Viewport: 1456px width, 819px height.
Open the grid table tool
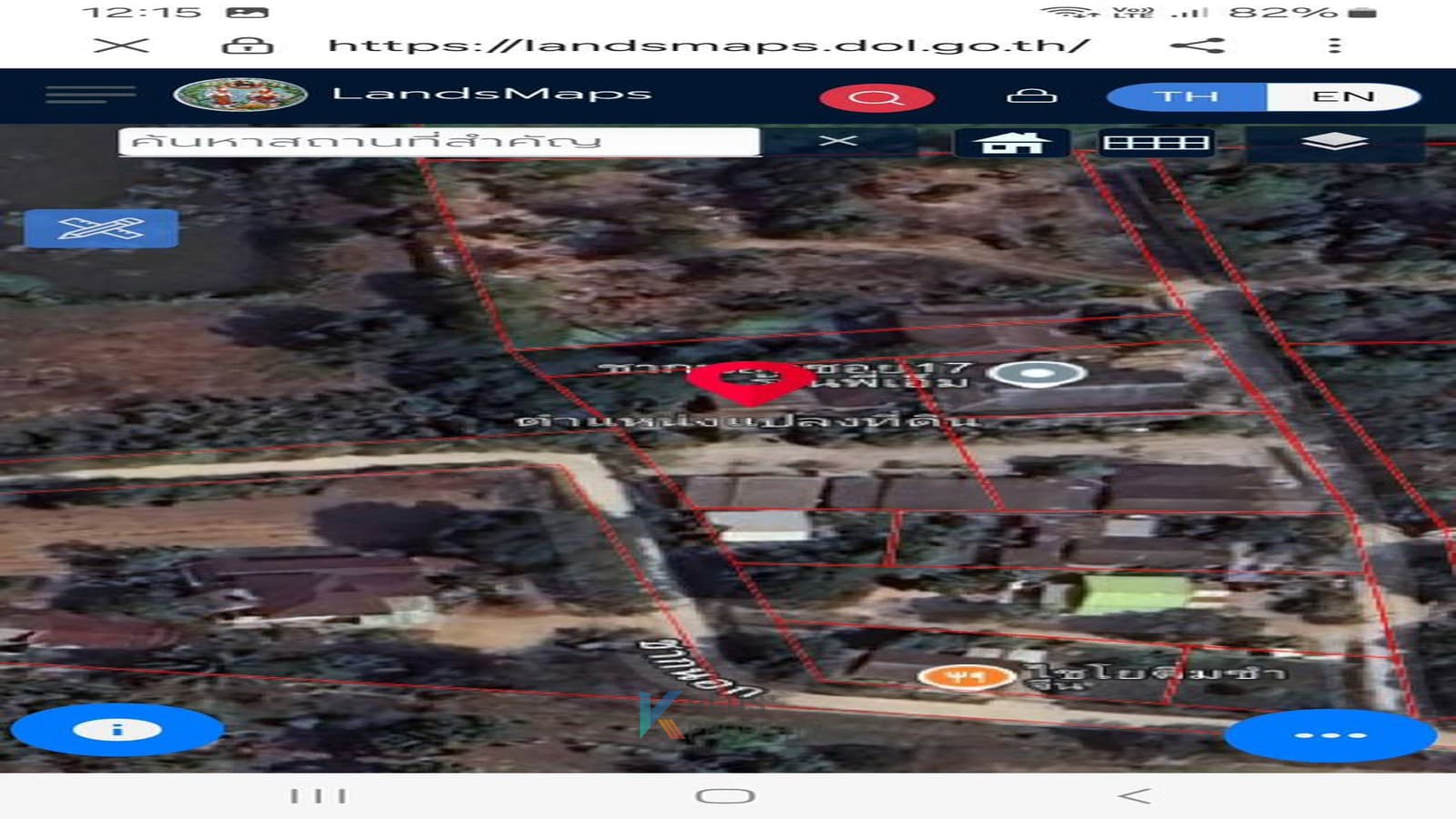(x=1155, y=143)
